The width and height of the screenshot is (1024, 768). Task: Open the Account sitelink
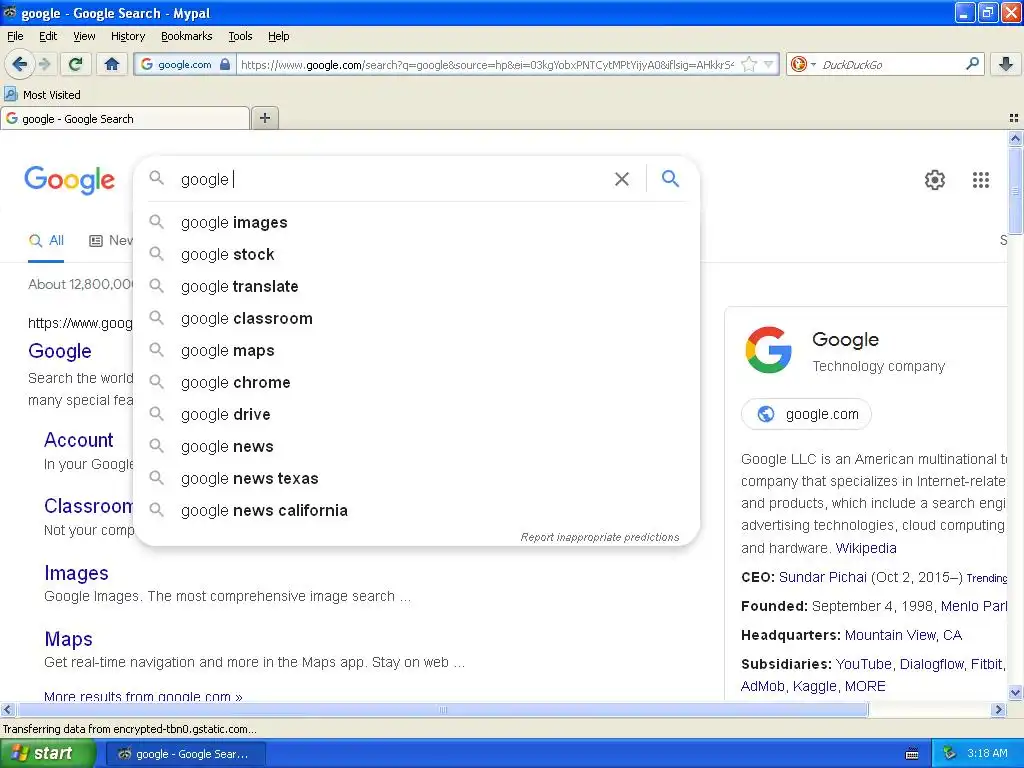coord(78,440)
